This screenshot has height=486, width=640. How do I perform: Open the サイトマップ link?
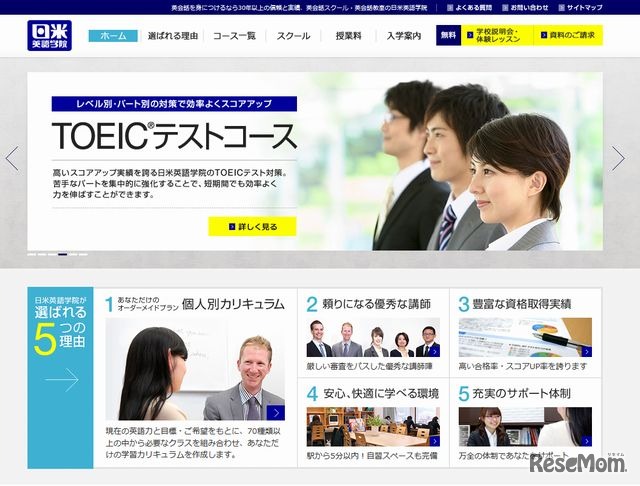tap(584, 7)
